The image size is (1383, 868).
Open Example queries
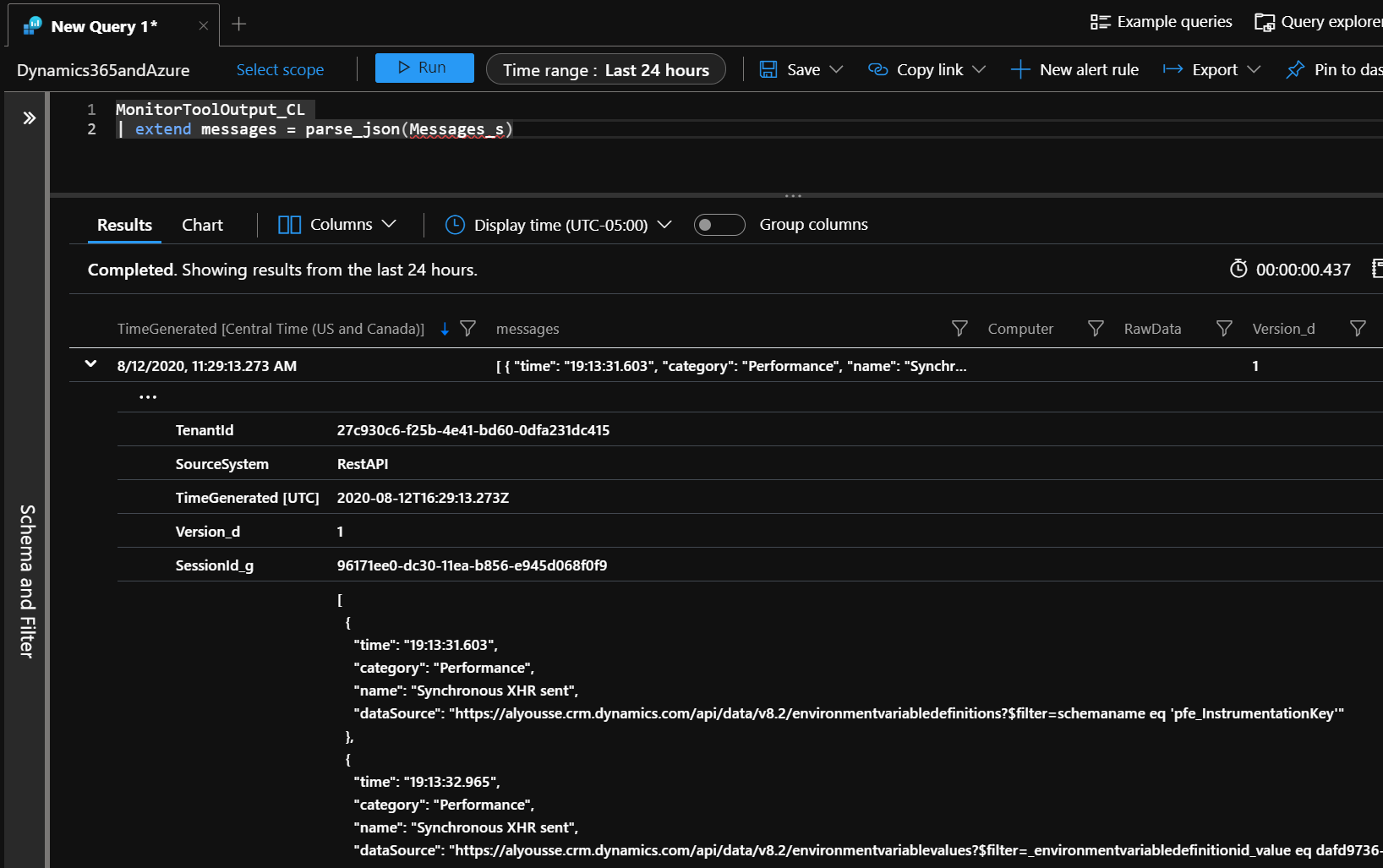pos(1161,22)
